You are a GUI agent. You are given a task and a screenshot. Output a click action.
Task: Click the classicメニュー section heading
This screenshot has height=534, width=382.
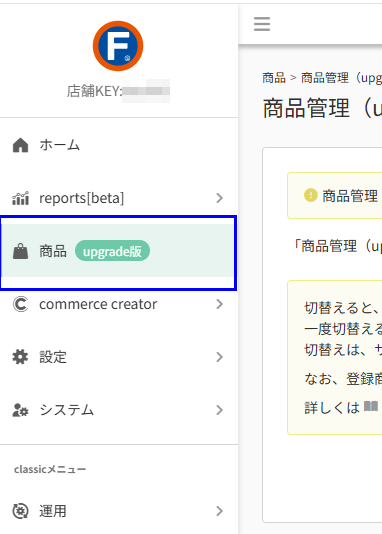coord(50,469)
